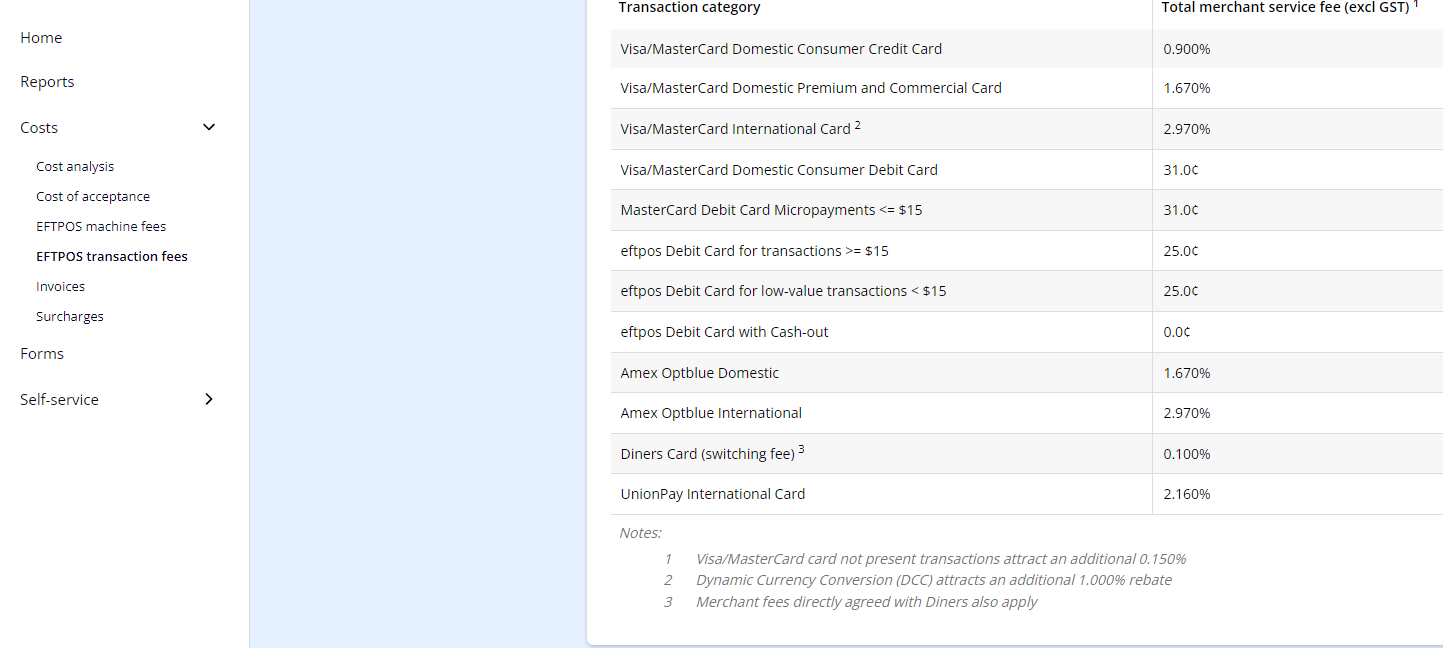Screen dimensions: 1443x648
Task: Click the Transaction category column header
Action: point(690,8)
